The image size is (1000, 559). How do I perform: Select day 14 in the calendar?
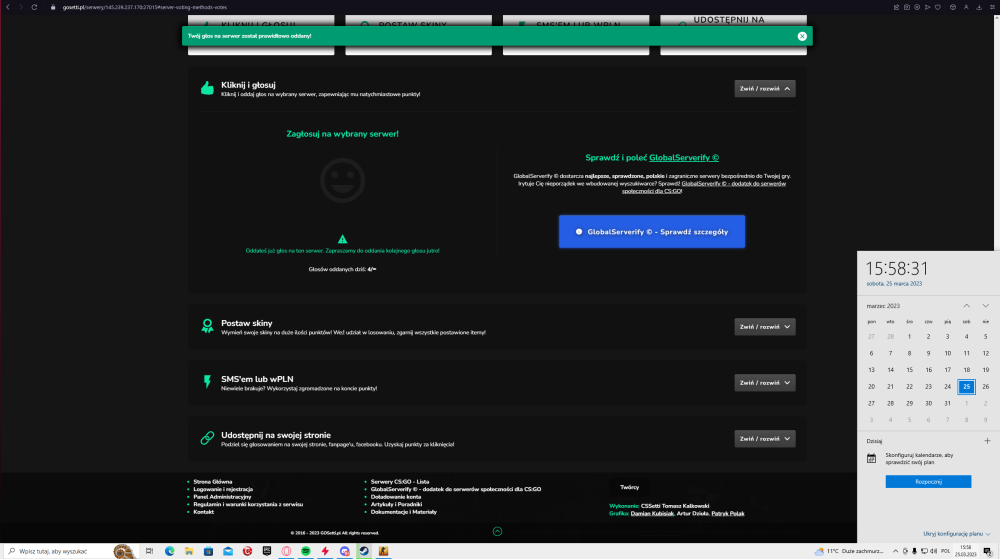tap(890, 370)
